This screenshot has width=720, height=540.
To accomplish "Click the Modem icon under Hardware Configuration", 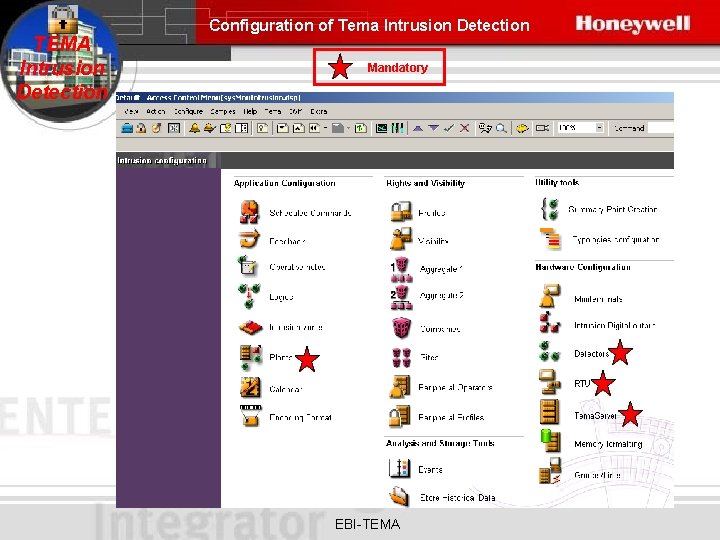I will tap(550, 296).
